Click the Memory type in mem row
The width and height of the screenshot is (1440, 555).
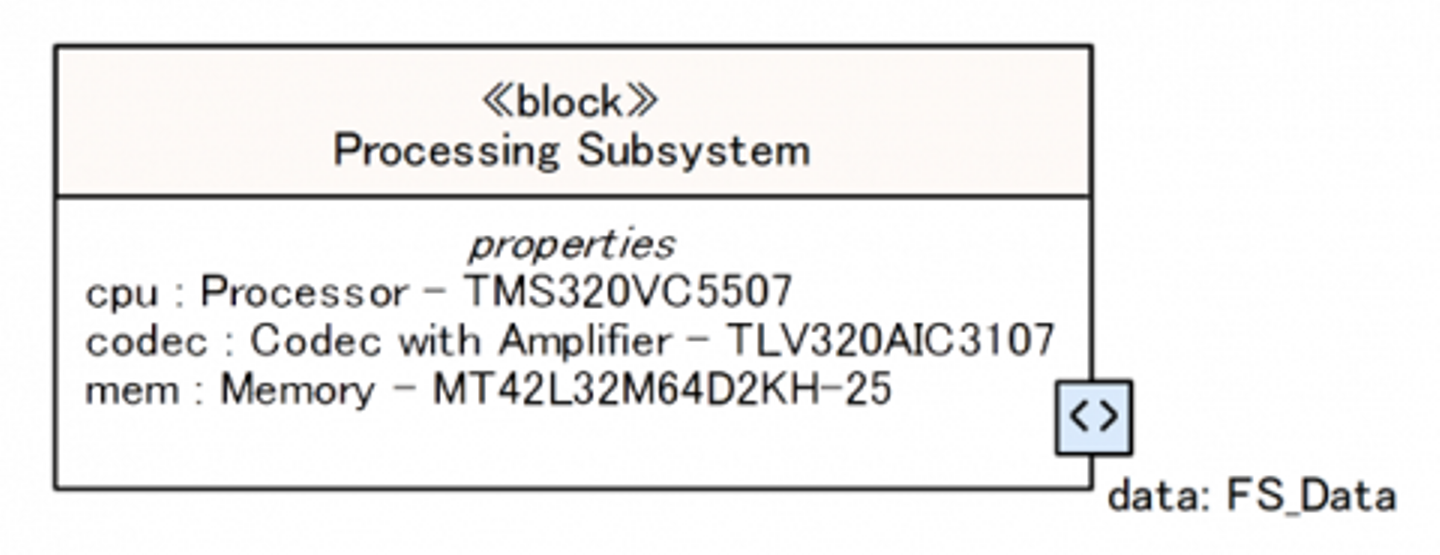coord(296,389)
